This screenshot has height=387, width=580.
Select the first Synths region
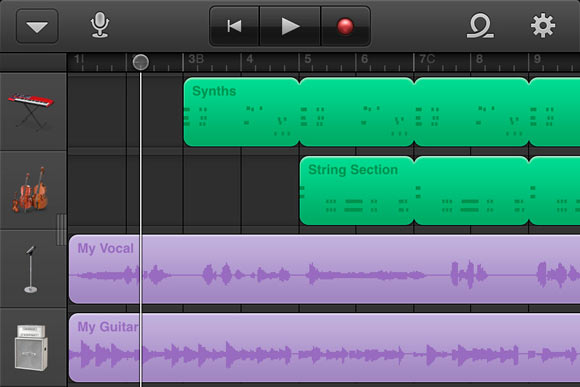point(241,112)
